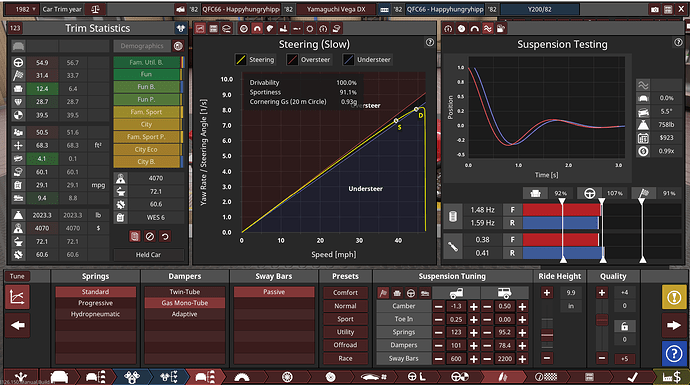Lower Ride Height with the minus button
The image size is (690, 385).
(x=547, y=358)
